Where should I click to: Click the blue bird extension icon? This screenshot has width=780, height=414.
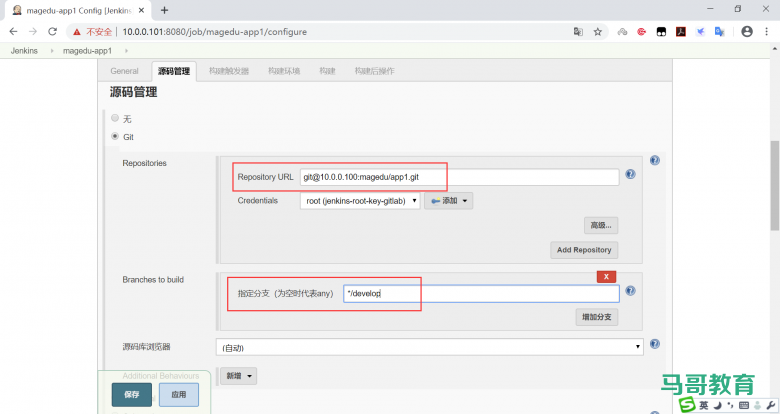pos(700,32)
